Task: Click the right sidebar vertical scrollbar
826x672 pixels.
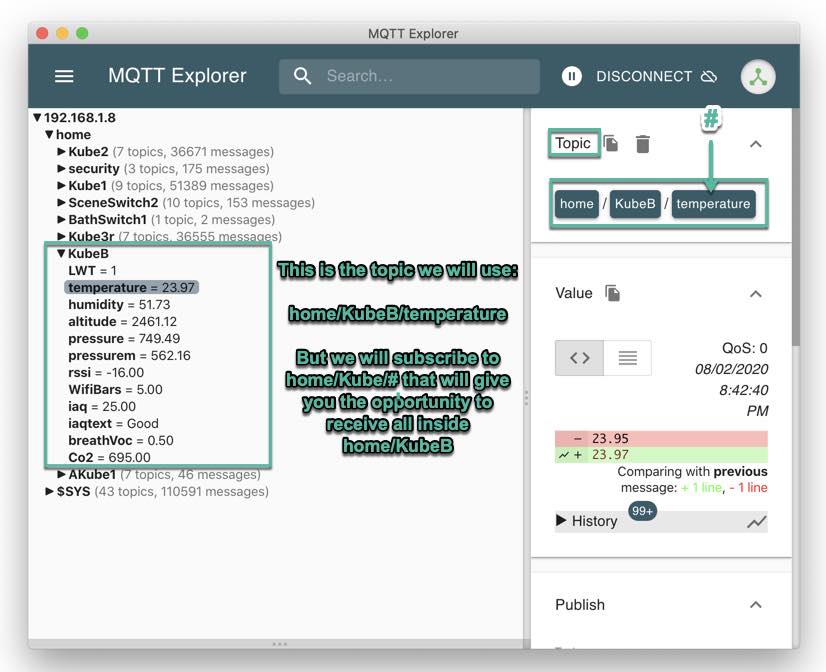Action: 795,226
